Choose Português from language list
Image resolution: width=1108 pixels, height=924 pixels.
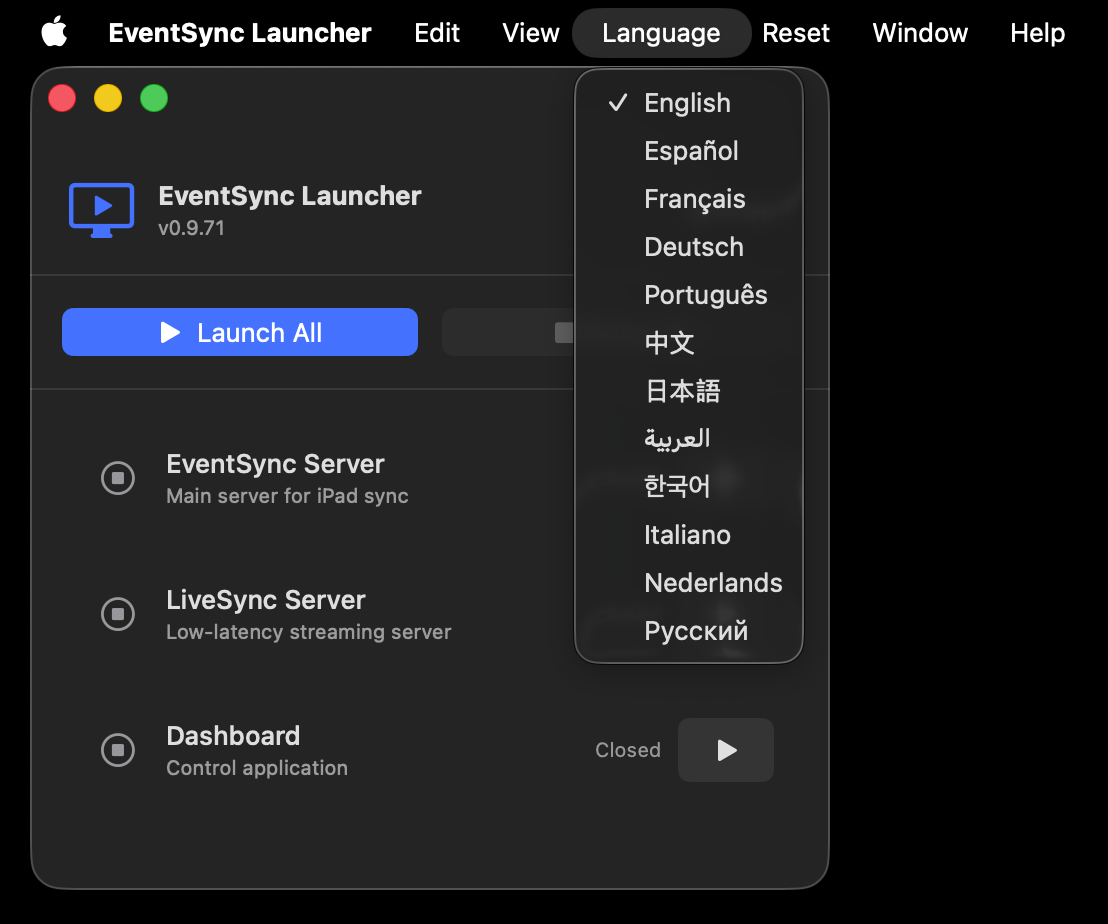tap(689, 295)
